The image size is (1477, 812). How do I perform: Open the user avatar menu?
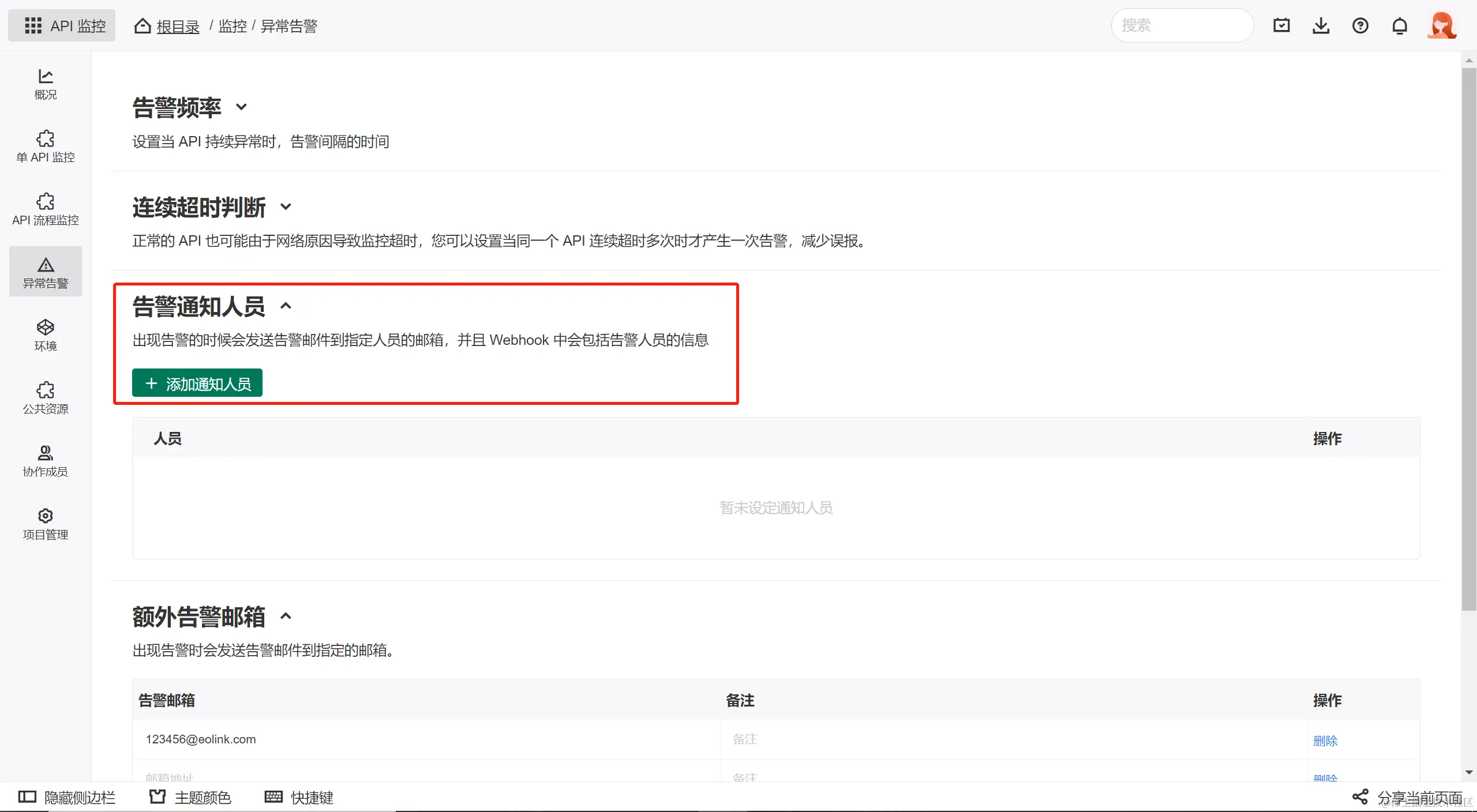pos(1442,25)
